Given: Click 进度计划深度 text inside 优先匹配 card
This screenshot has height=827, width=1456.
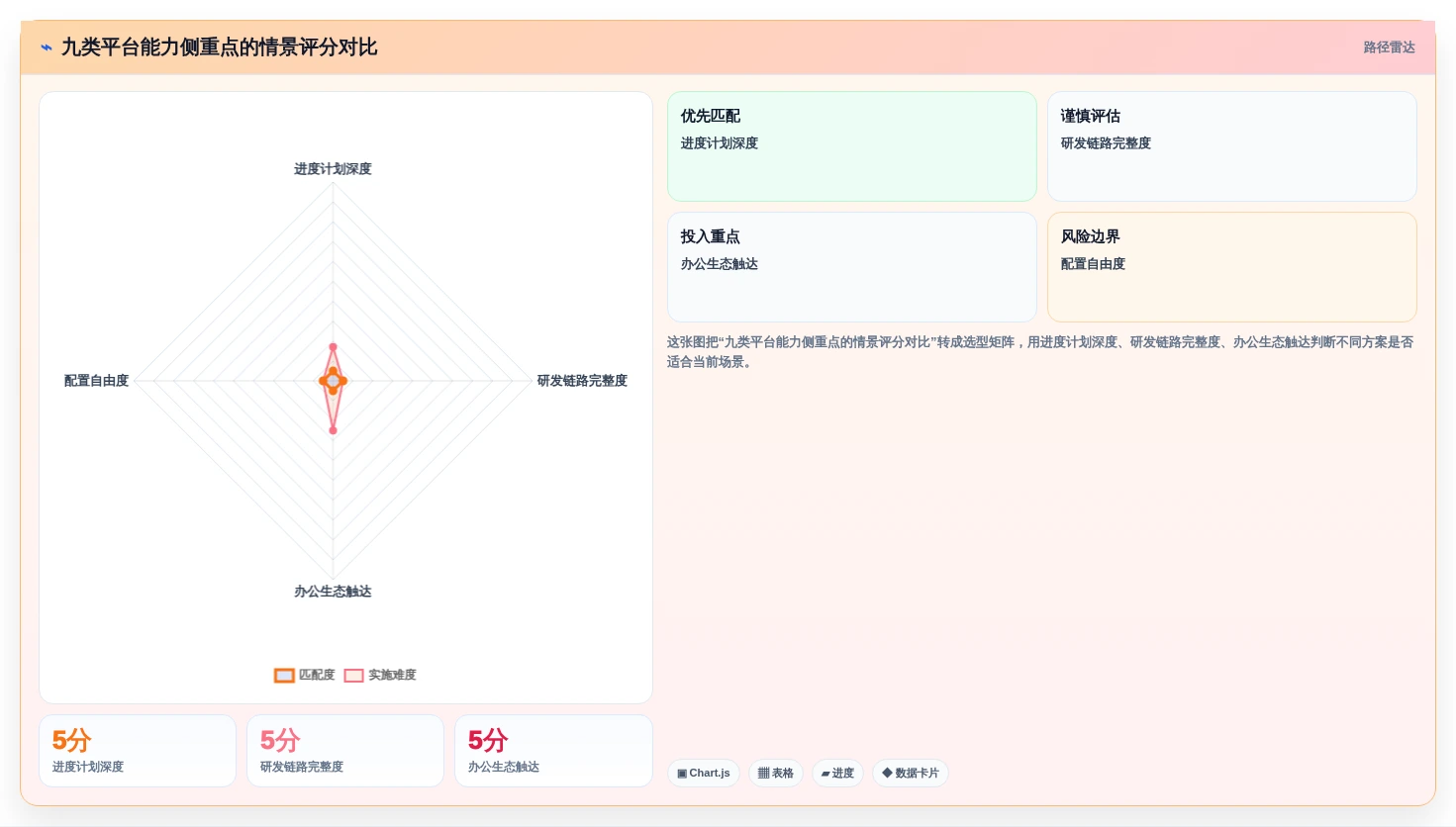Looking at the screenshot, I should 720,143.
